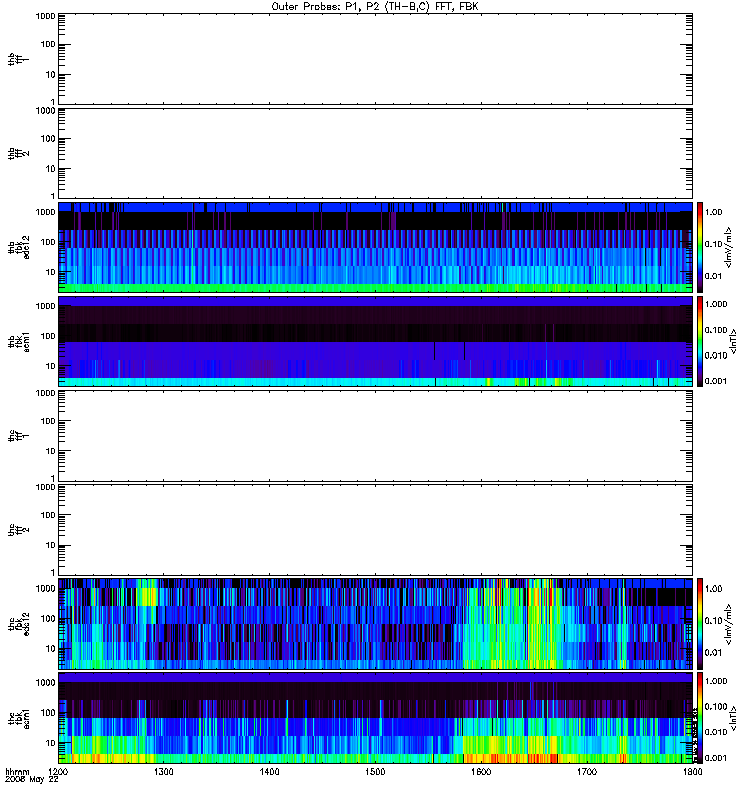Click the 0.01 value on thc edc12 color bar
The image size is (750, 800).
tap(713, 653)
